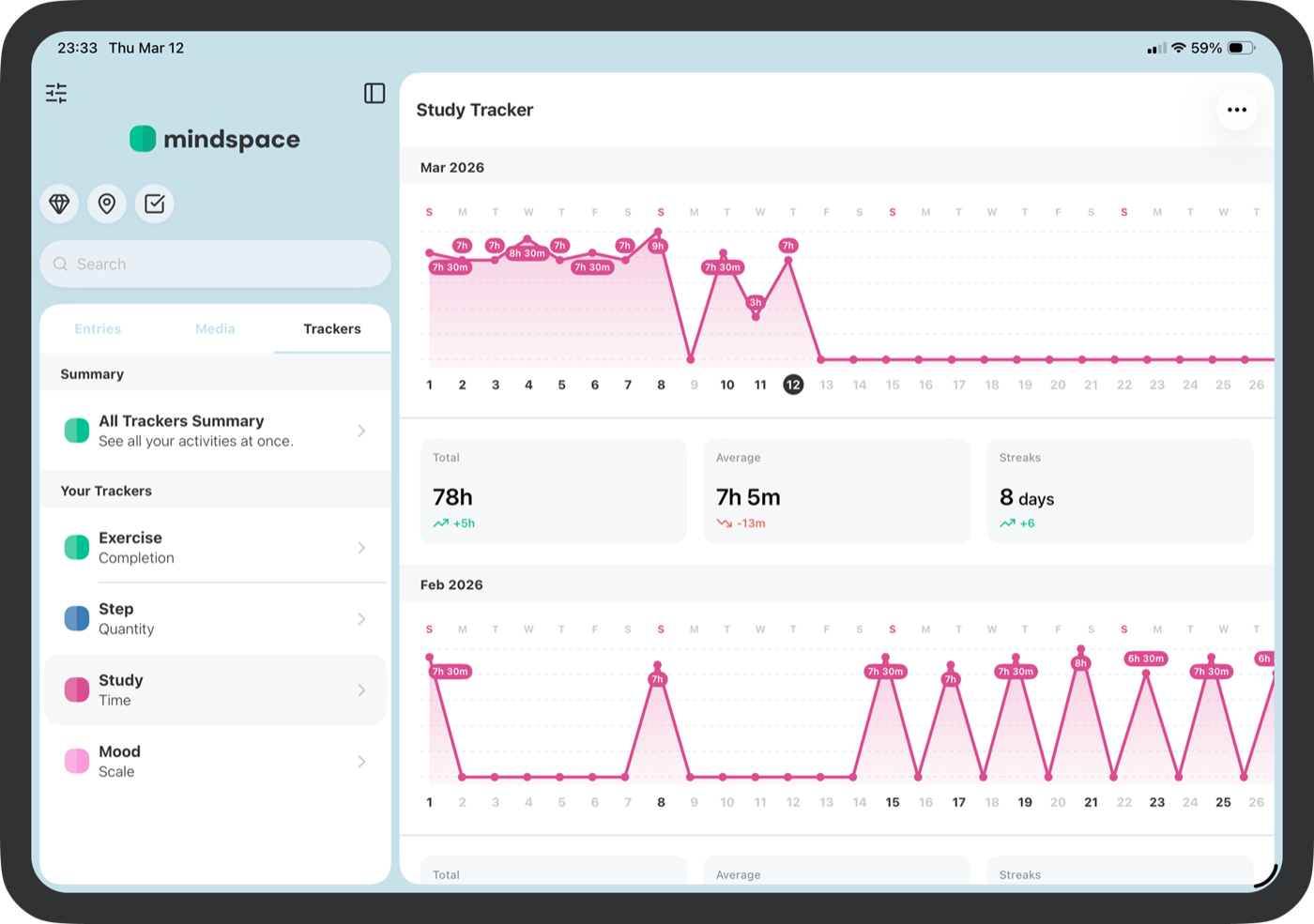Image resolution: width=1314 pixels, height=924 pixels.
Task: Switch to the Entries tab
Action: point(98,328)
